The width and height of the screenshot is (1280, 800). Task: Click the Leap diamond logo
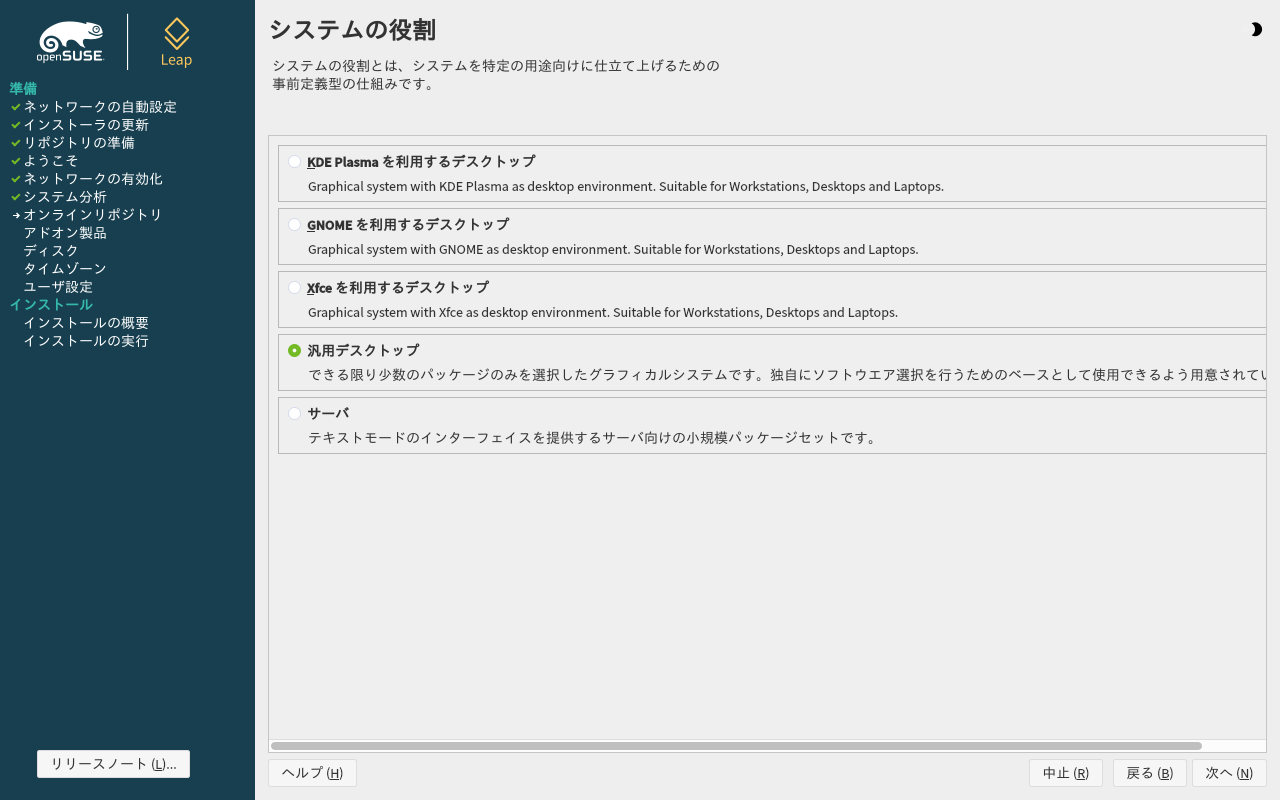(177, 42)
